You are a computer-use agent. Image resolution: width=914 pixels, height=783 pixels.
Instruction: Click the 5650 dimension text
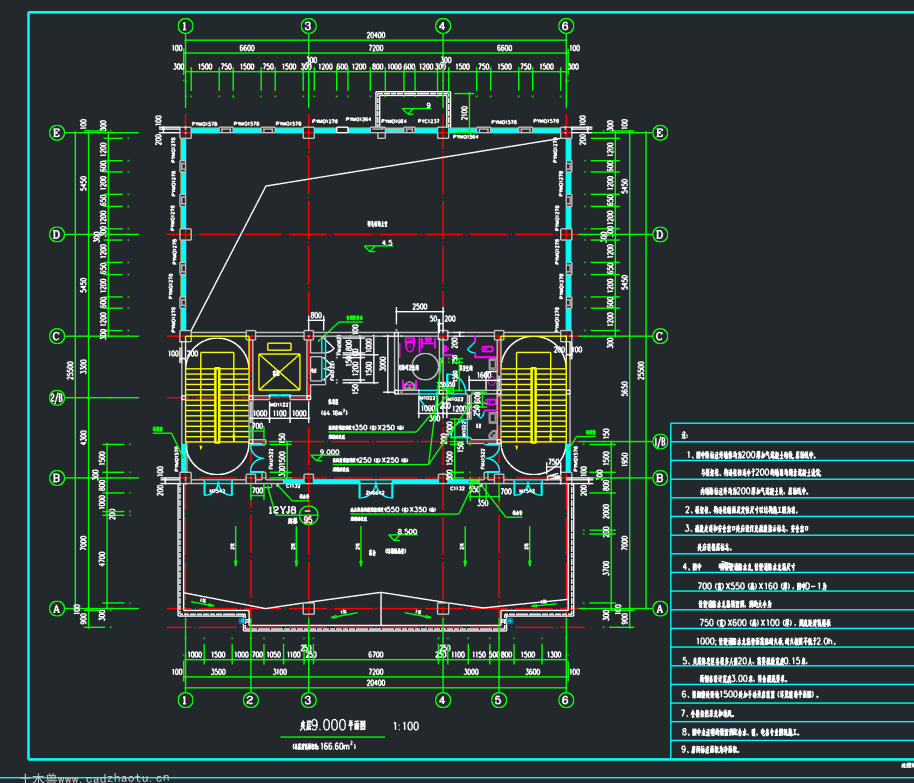625,389
